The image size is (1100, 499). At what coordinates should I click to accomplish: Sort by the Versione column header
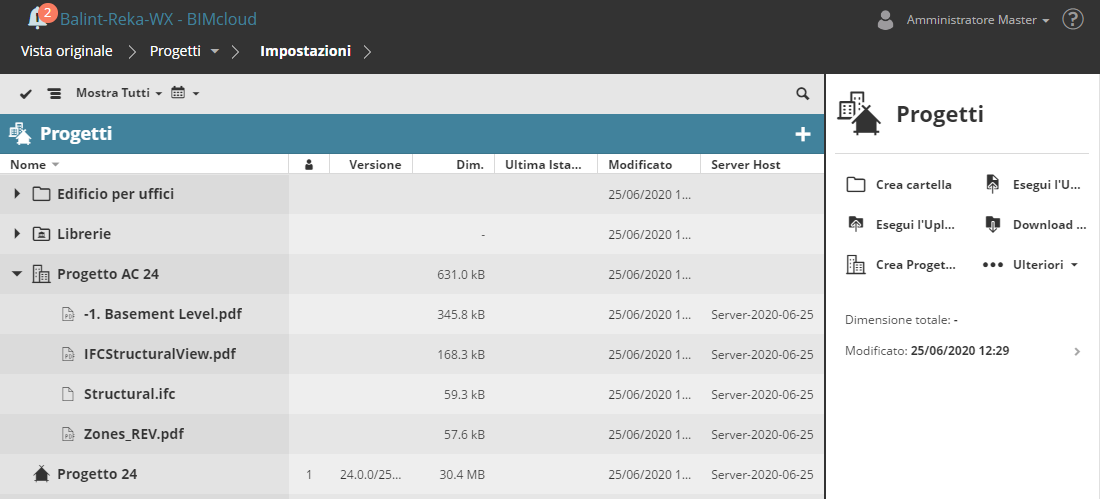point(375,164)
